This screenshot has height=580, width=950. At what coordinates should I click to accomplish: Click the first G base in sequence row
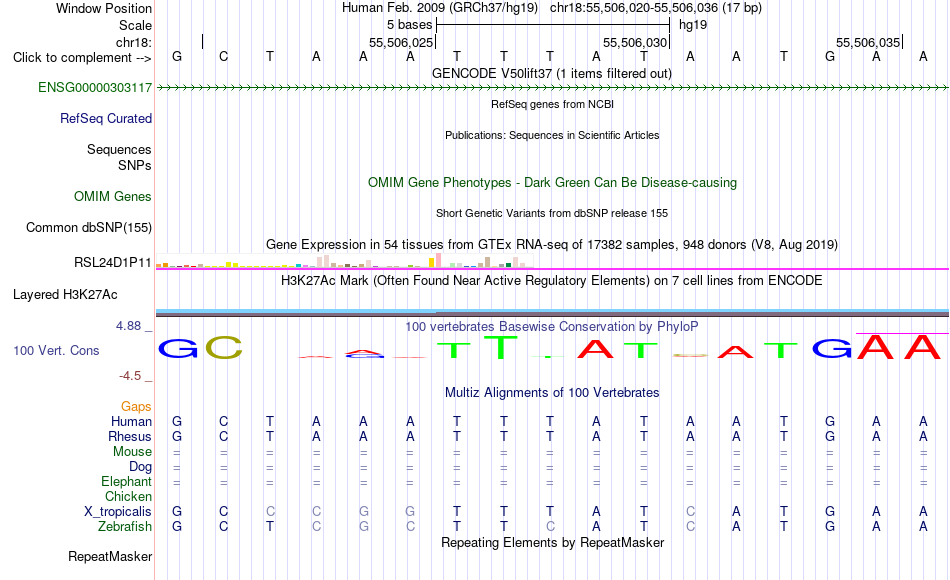[x=177, y=57]
